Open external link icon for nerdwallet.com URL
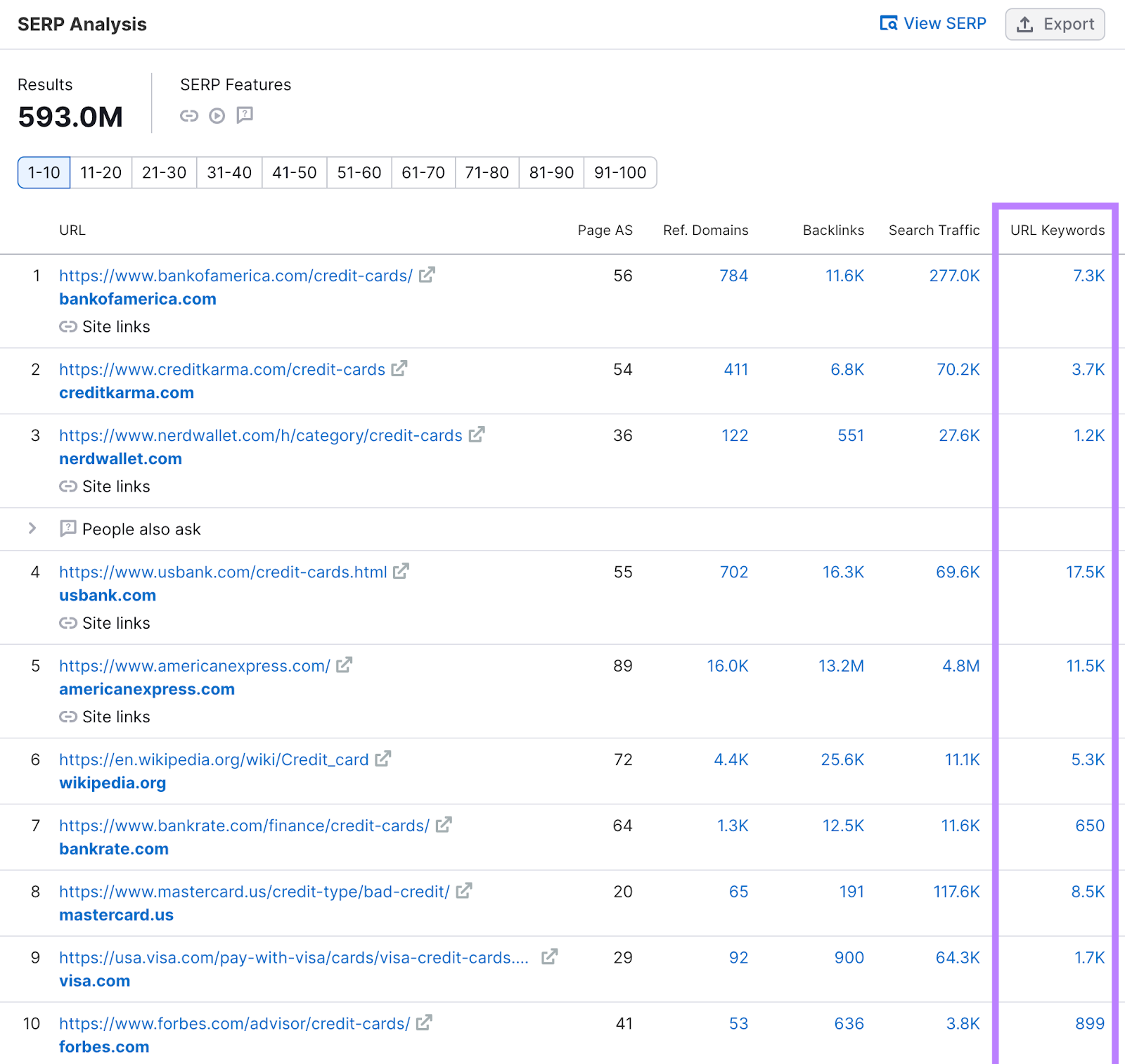This screenshot has width=1125, height=1064. coord(477,435)
